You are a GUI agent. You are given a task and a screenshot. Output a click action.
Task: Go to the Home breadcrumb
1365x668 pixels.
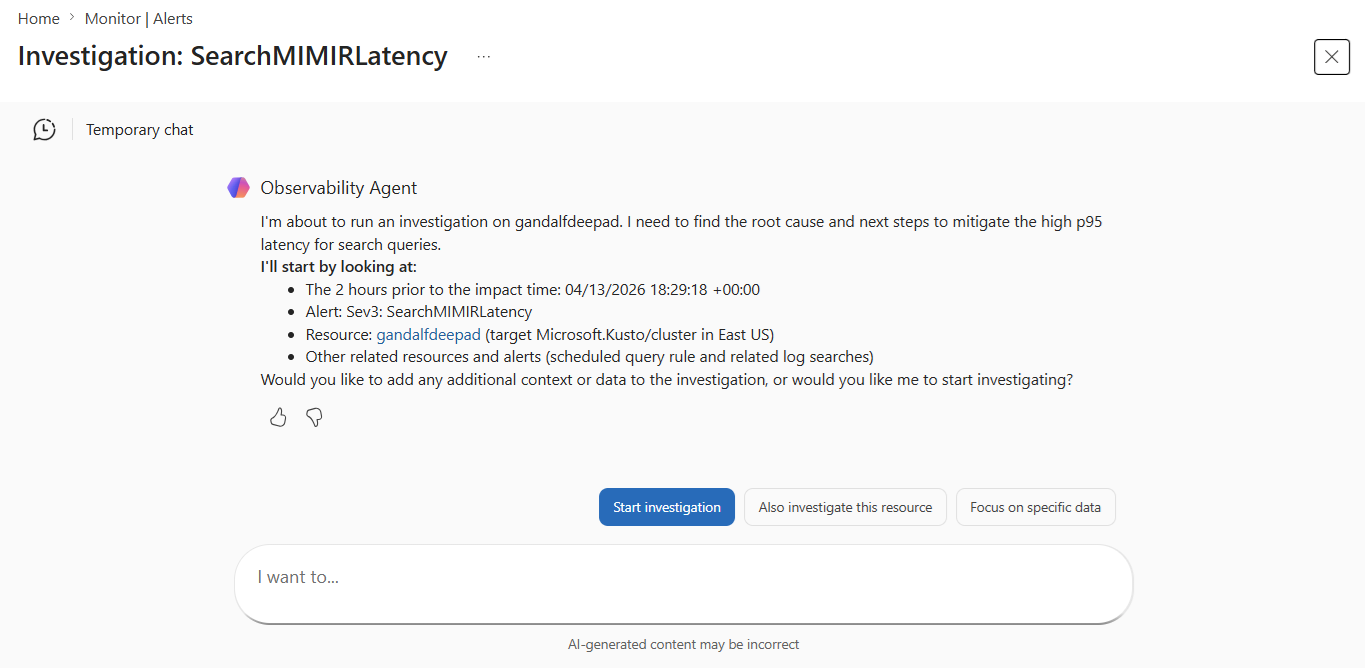39,18
